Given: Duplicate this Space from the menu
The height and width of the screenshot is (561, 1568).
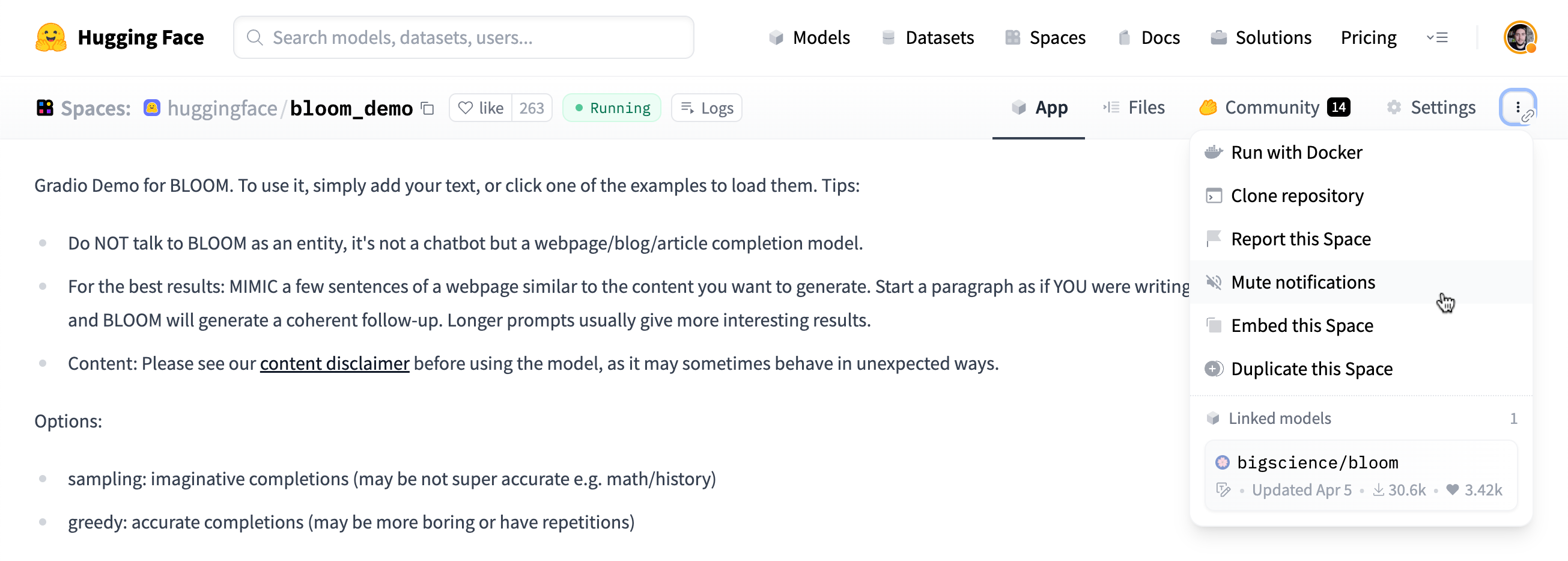Looking at the screenshot, I should [x=1311, y=369].
